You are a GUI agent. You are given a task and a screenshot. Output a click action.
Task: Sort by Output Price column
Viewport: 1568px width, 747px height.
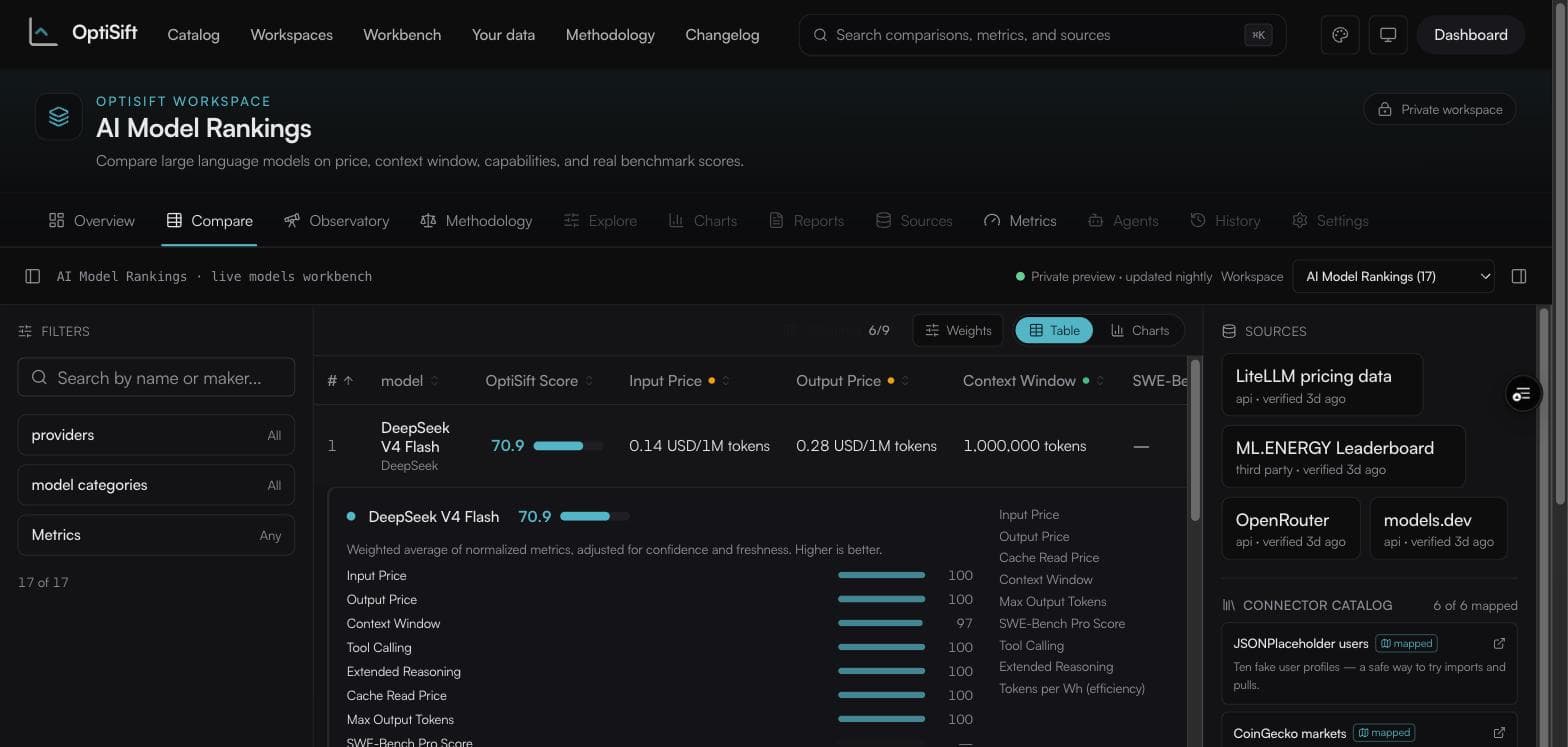coord(852,380)
